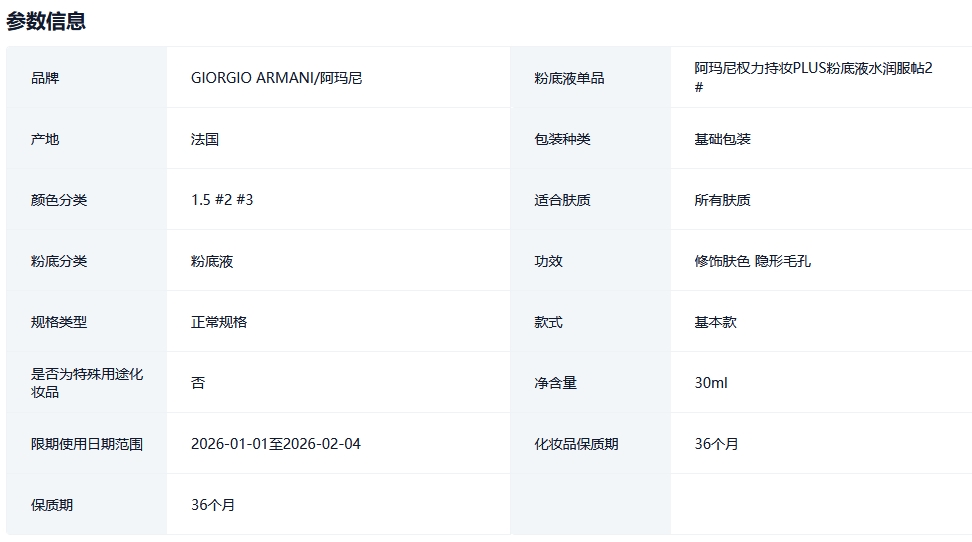Click the 限期使用日期范围 label
Image resolution: width=972 pixels, height=542 pixels.
coord(87,444)
